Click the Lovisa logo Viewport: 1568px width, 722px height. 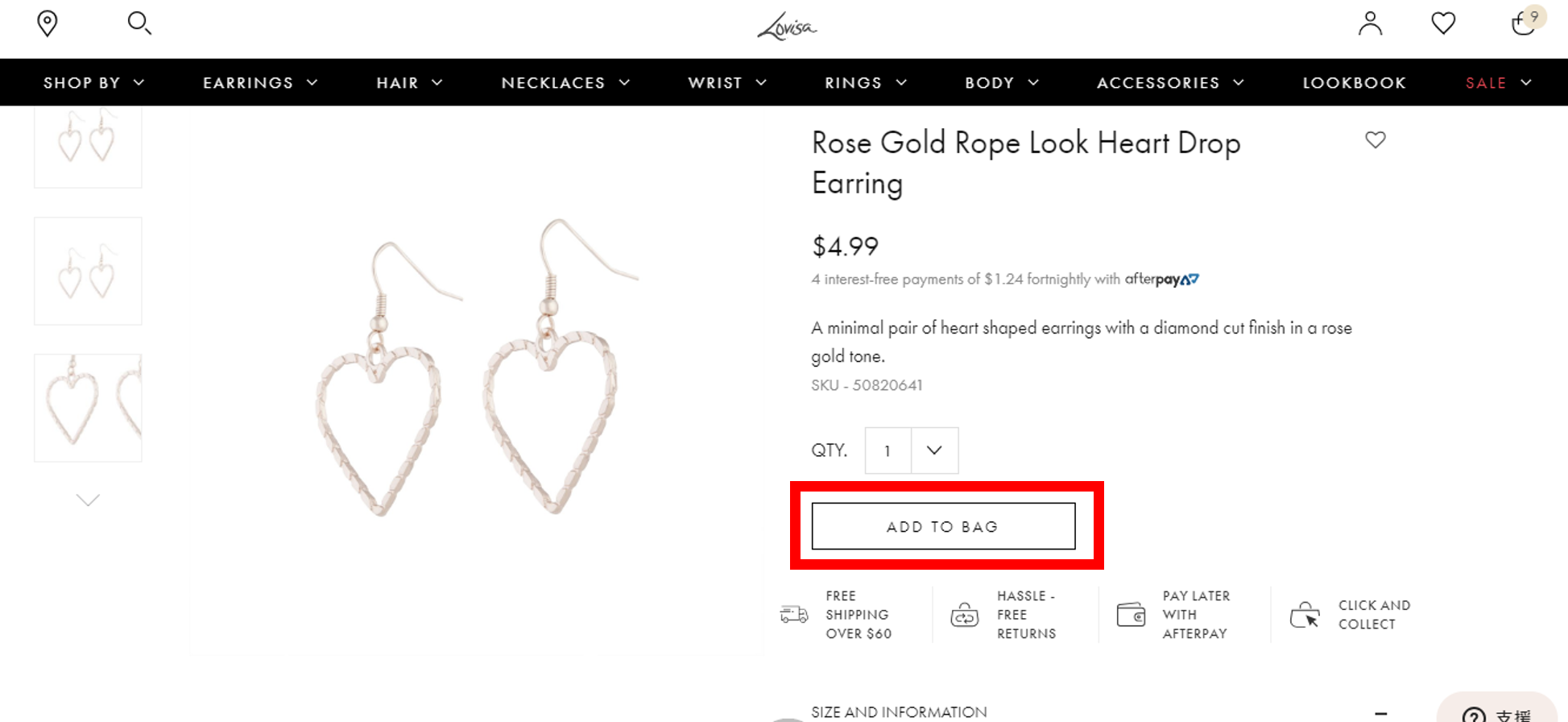[787, 27]
